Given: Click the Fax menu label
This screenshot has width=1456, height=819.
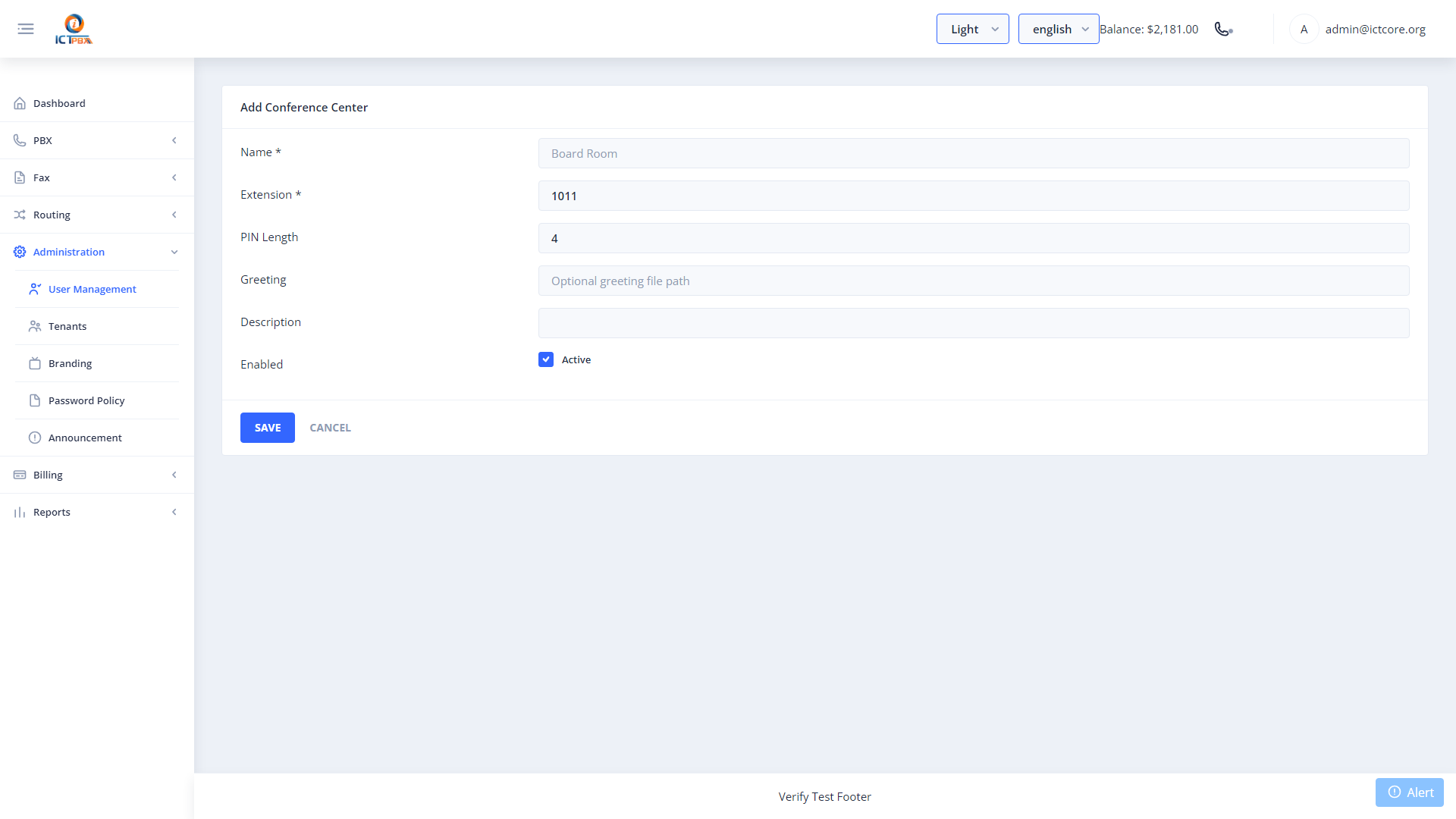Looking at the screenshot, I should [x=42, y=177].
